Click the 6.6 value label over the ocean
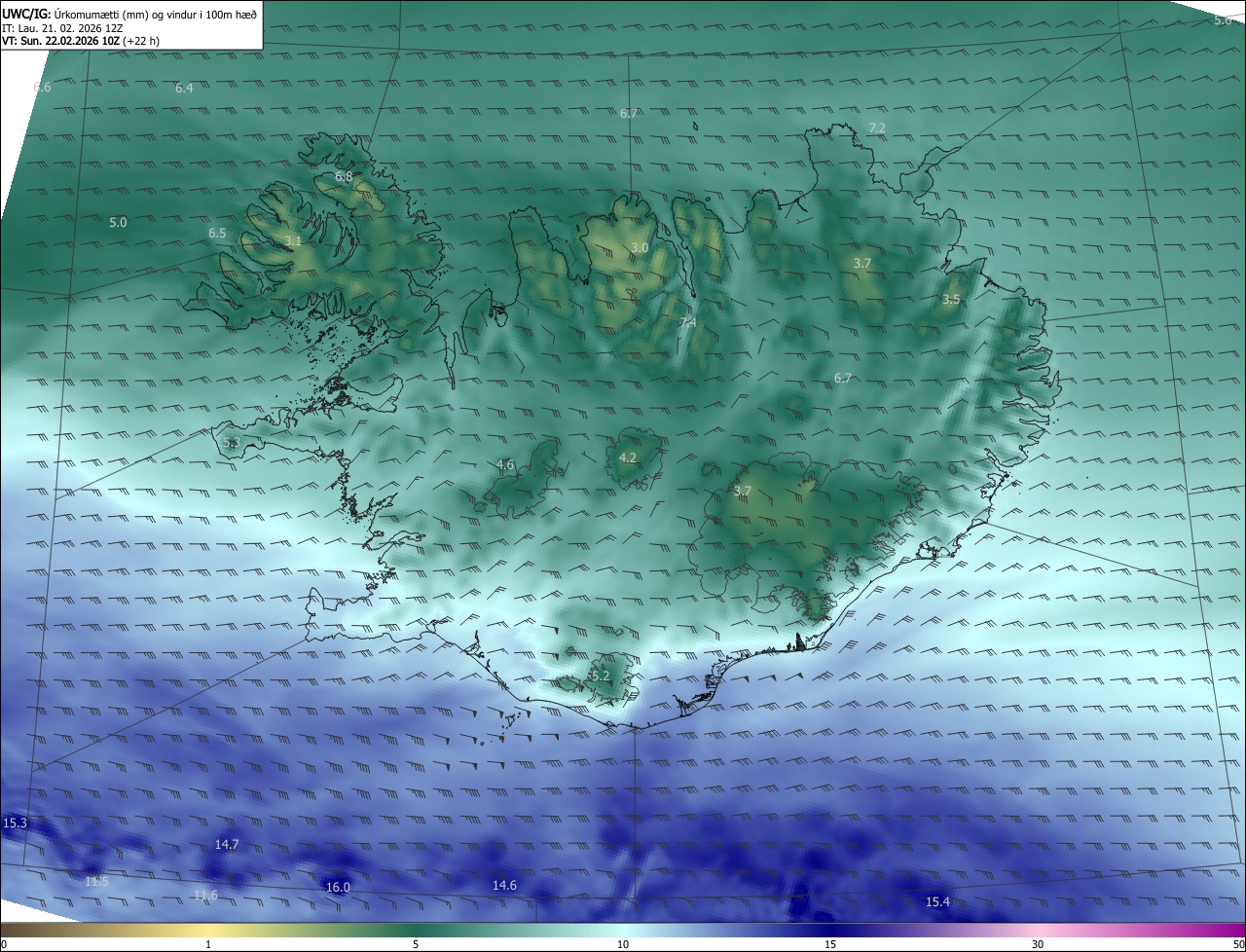 point(42,88)
